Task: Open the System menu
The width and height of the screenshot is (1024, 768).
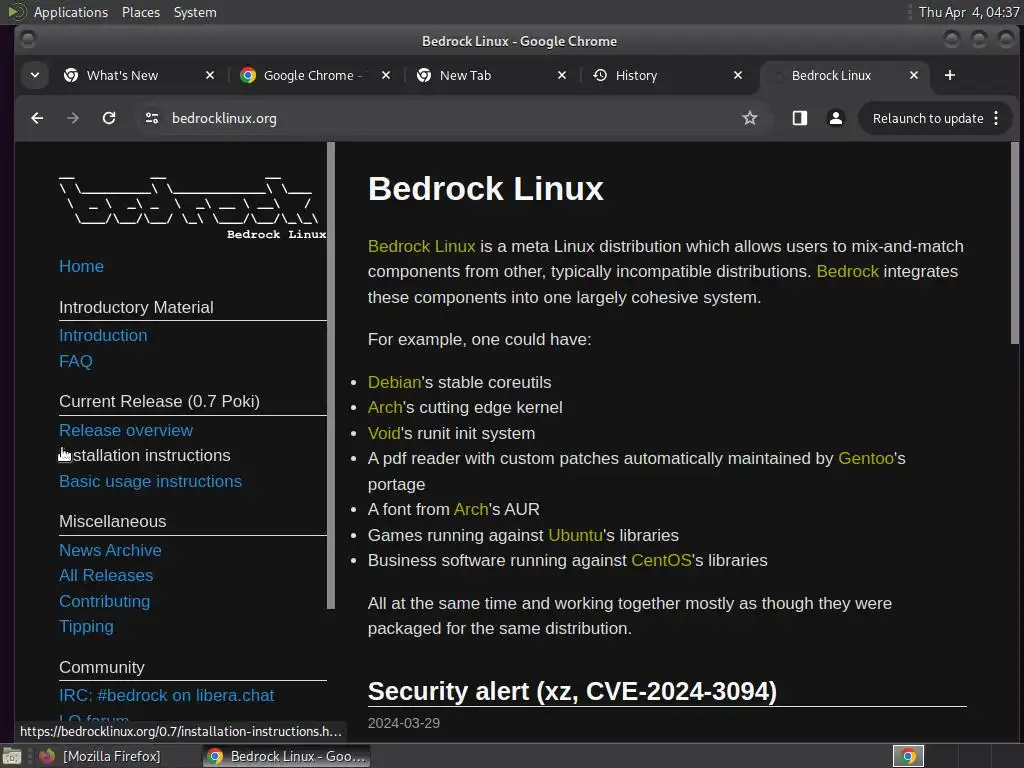Action: pos(195,12)
